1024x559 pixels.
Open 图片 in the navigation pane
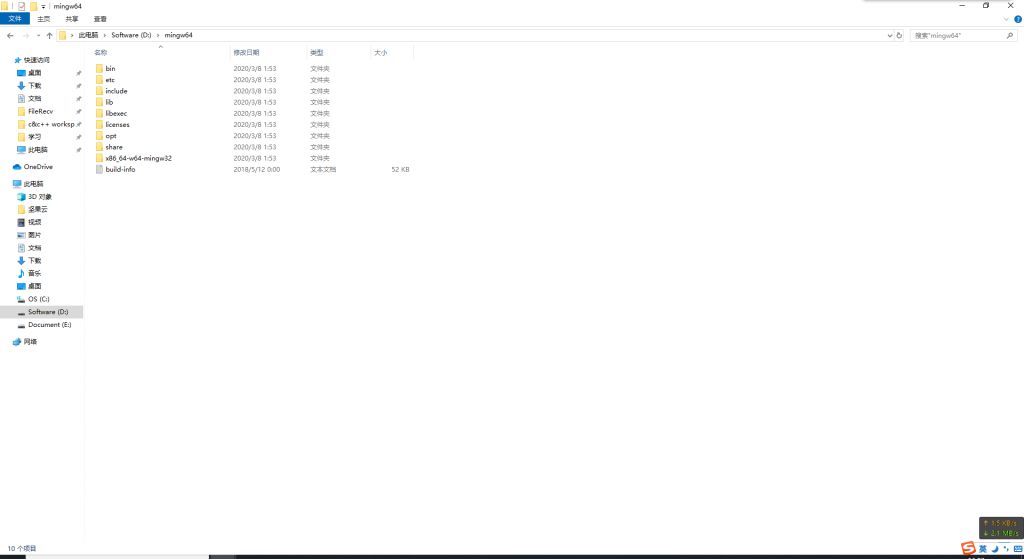[34, 235]
